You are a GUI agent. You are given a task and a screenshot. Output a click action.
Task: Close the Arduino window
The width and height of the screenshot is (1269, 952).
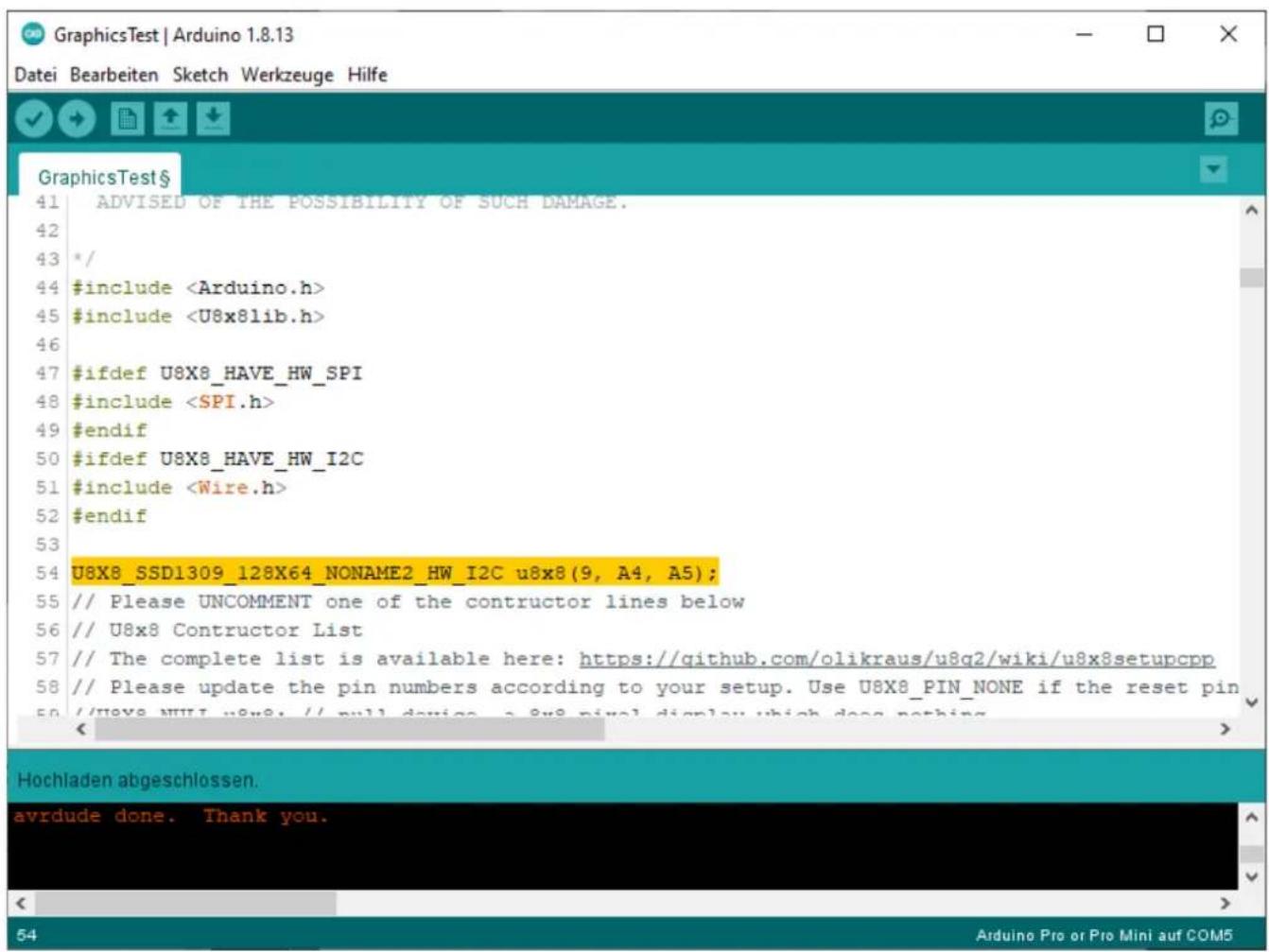pyautogui.click(x=1228, y=35)
